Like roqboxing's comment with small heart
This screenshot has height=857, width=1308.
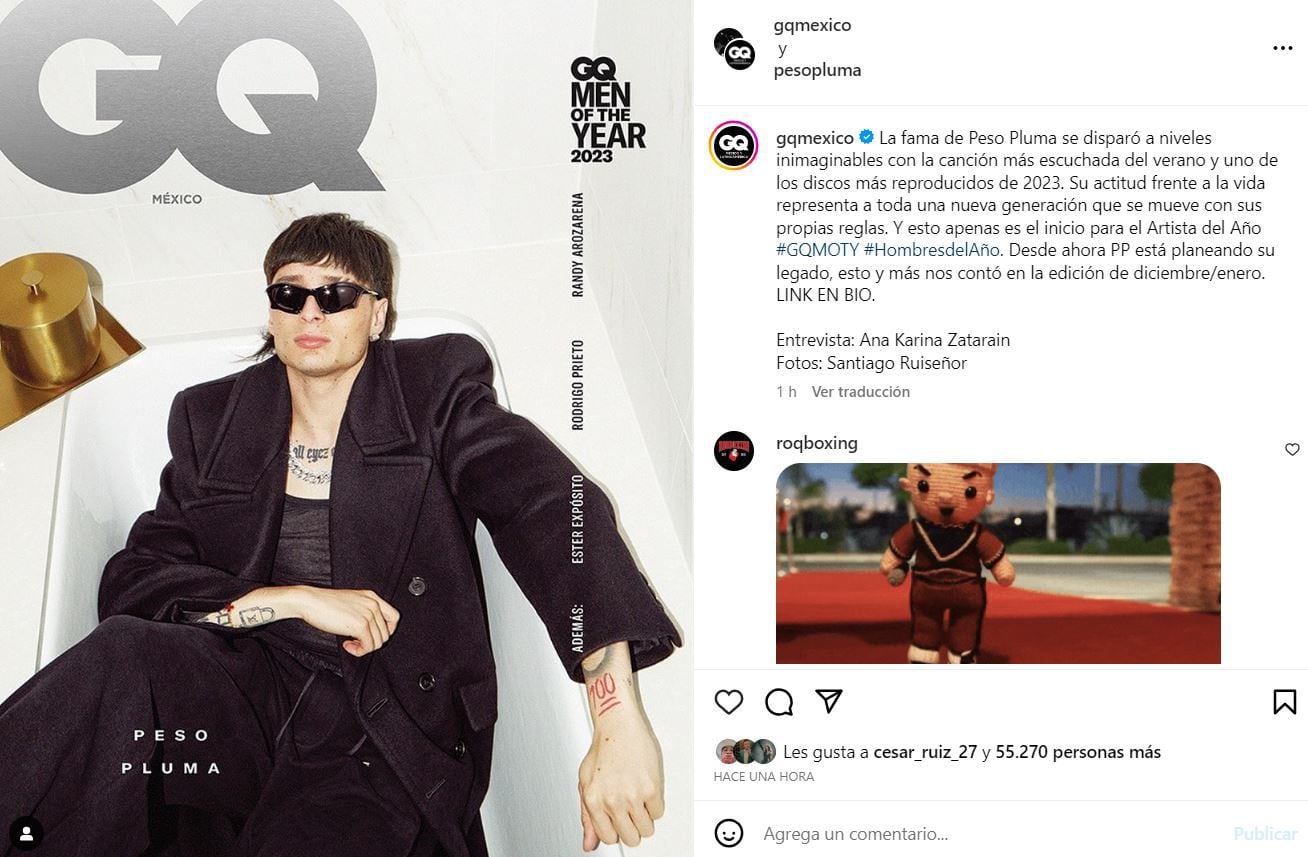click(1292, 450)
